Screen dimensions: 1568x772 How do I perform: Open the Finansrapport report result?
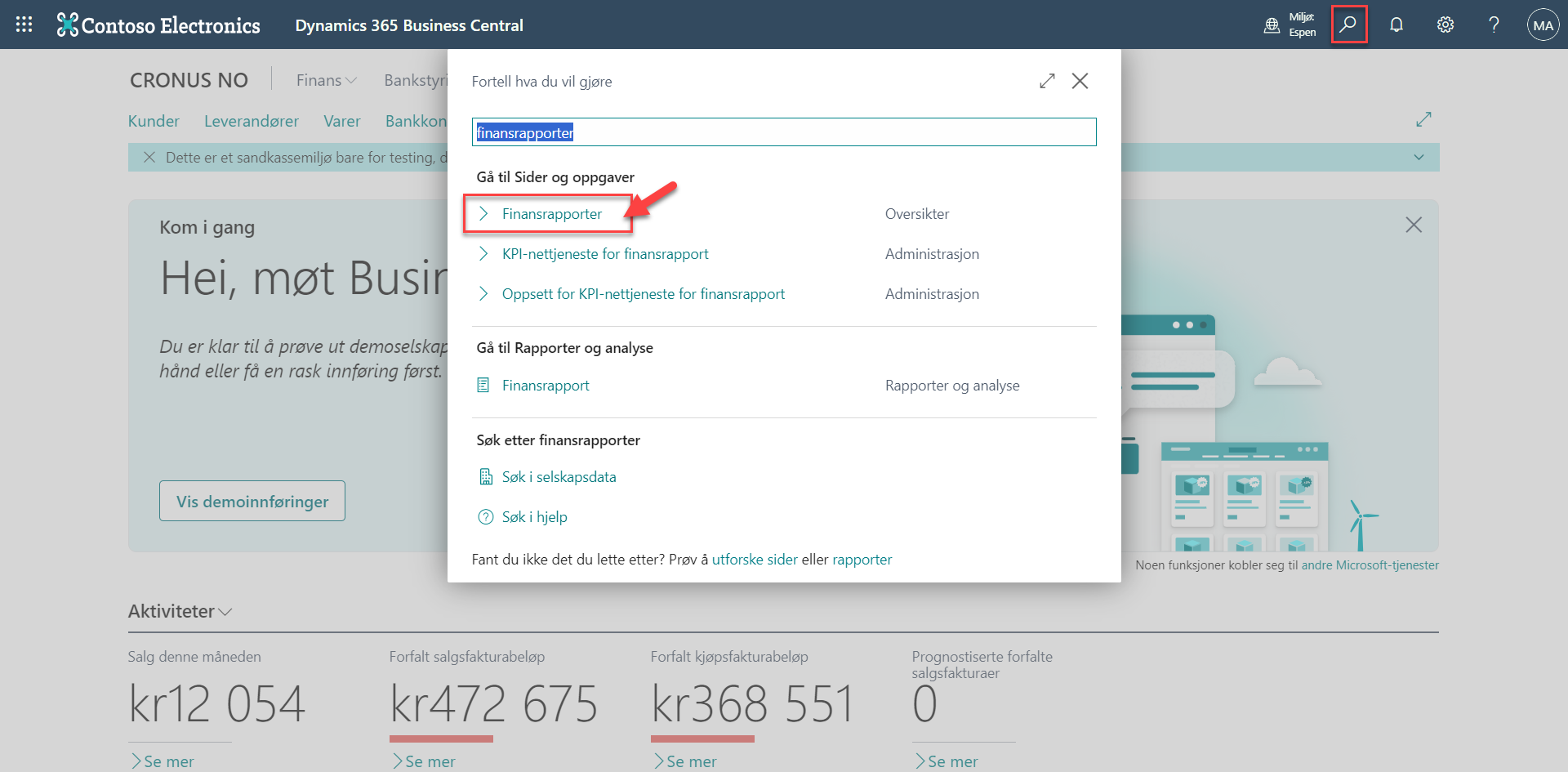click(546, 386)
